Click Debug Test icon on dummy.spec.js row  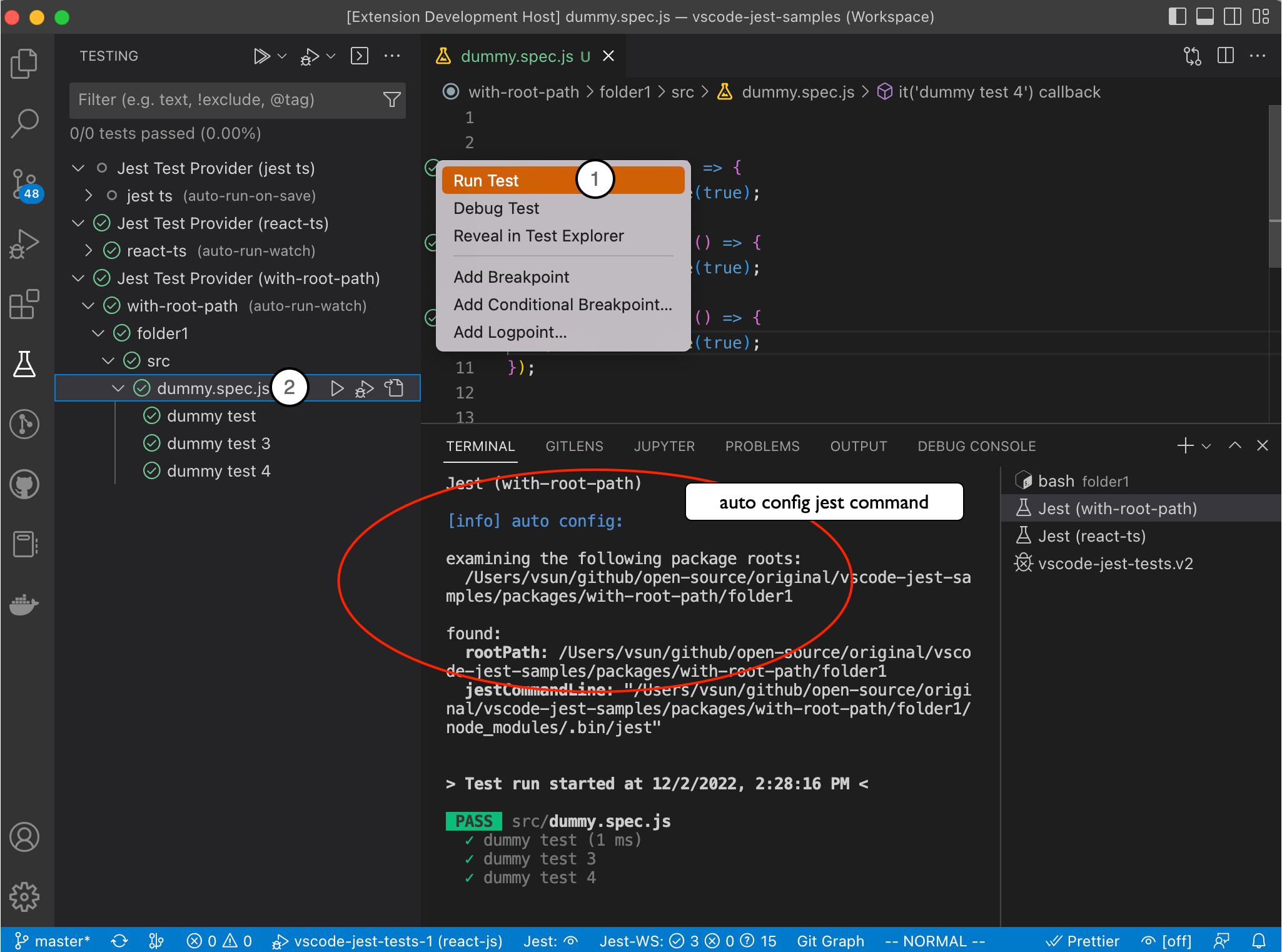(x=365, y=388)
